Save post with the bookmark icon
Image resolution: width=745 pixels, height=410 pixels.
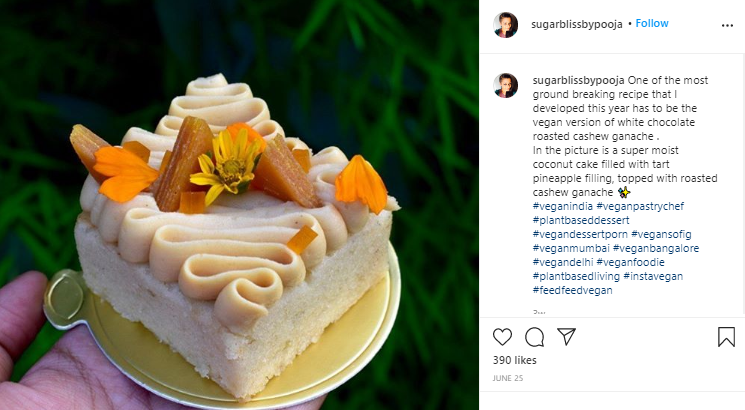coord(726,337)
